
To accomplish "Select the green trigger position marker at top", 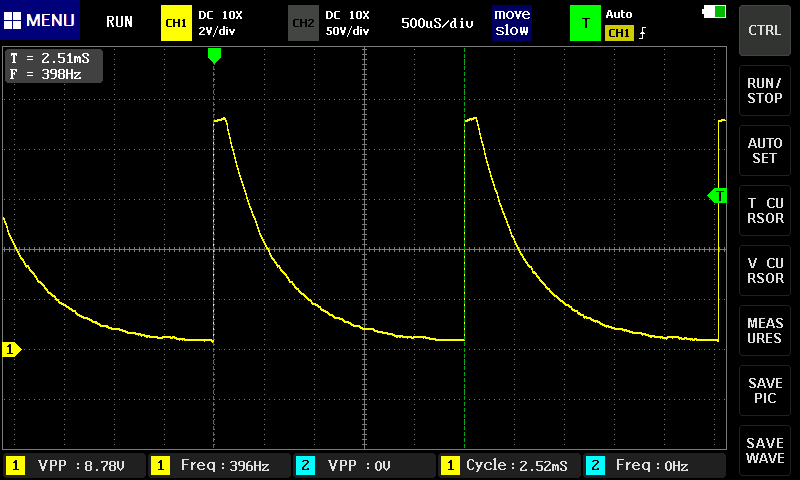I will pyautogui.click(x=214, y=56).
